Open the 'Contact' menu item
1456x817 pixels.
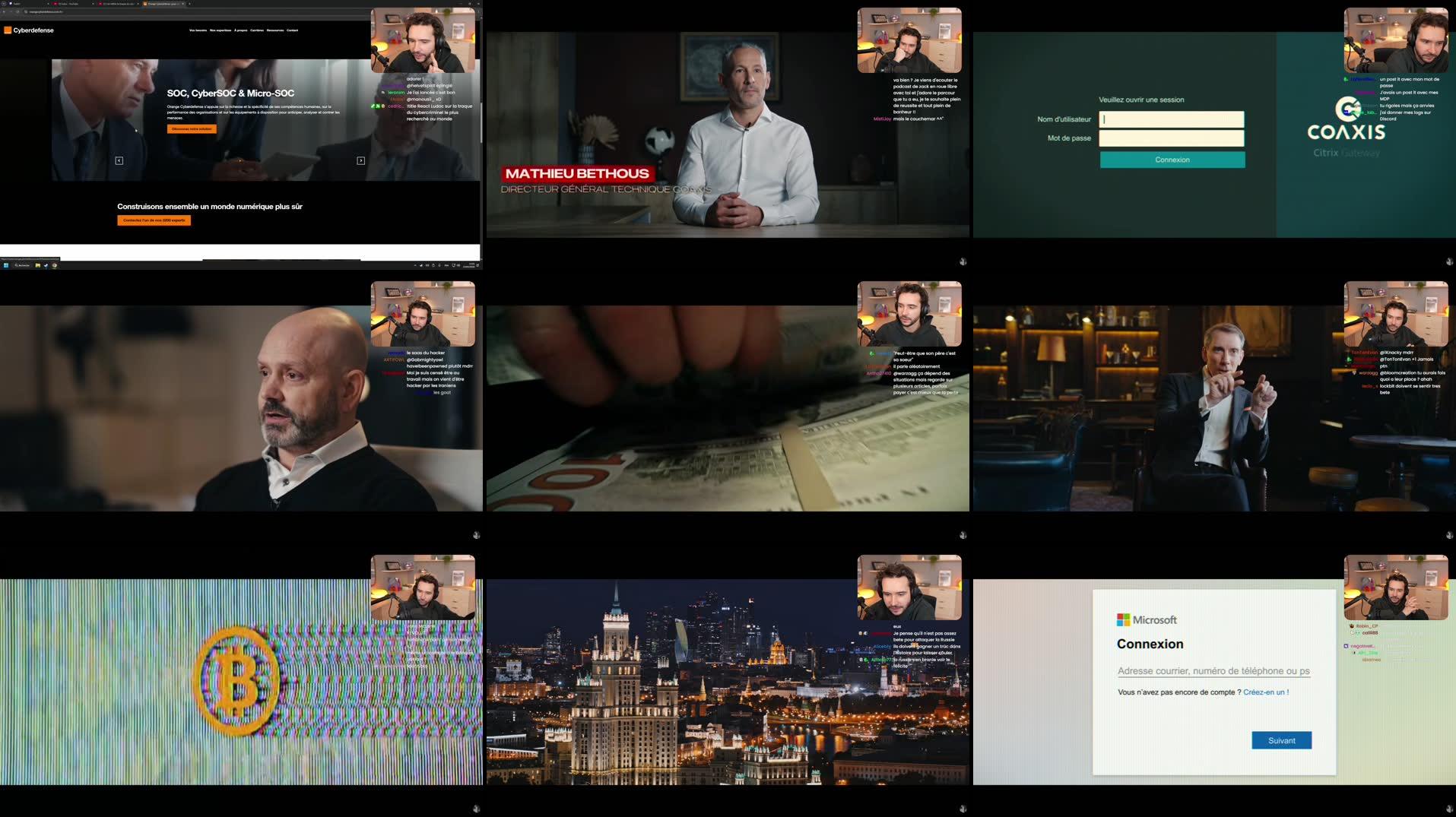click(x=292, y=30)
